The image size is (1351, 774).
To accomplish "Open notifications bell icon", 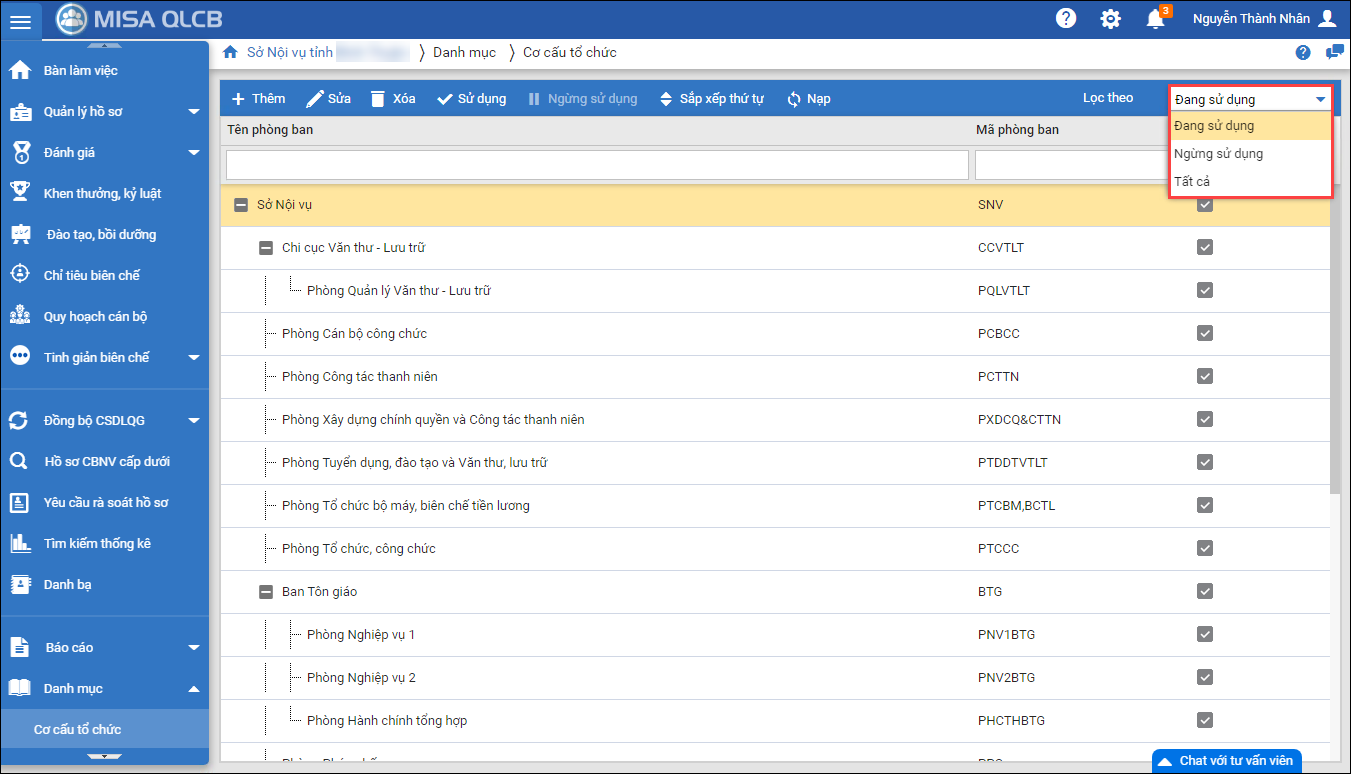I will (1155, 18).
